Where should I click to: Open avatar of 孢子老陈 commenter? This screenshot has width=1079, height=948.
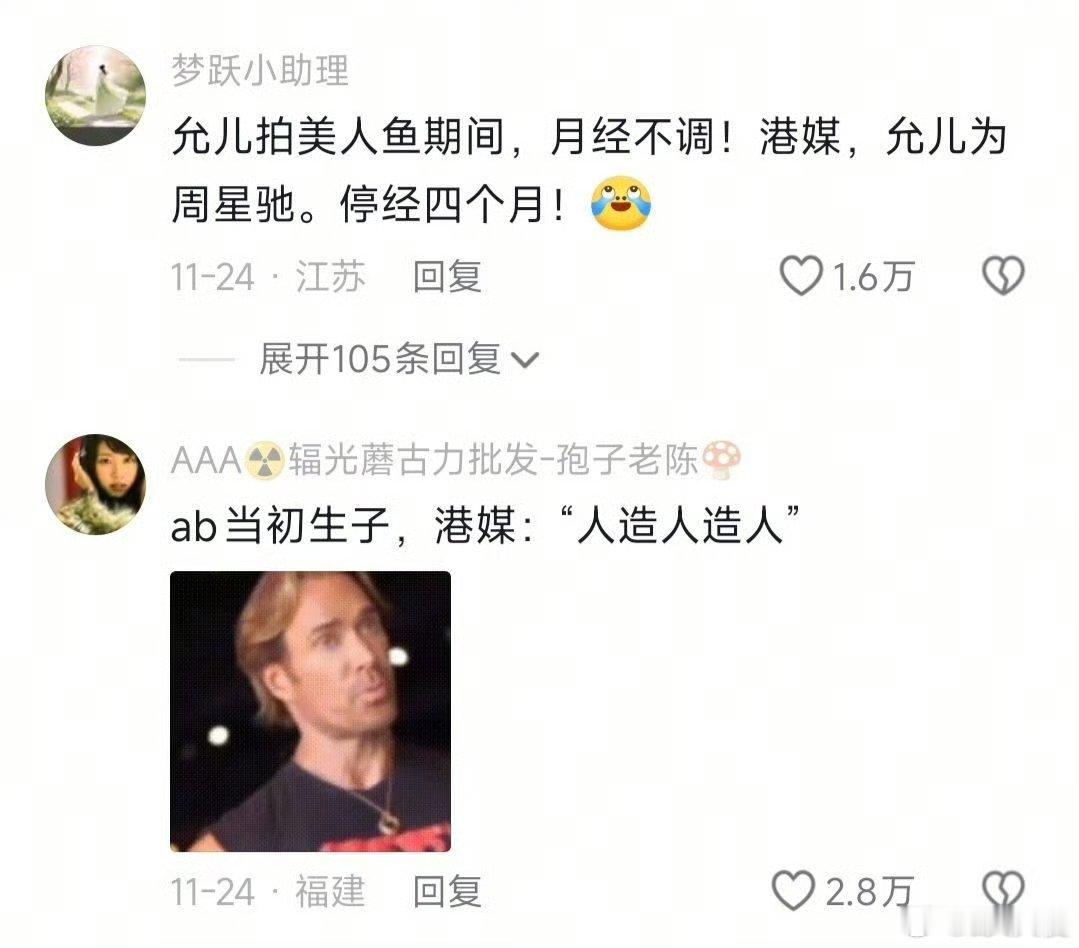pos(96,484)
